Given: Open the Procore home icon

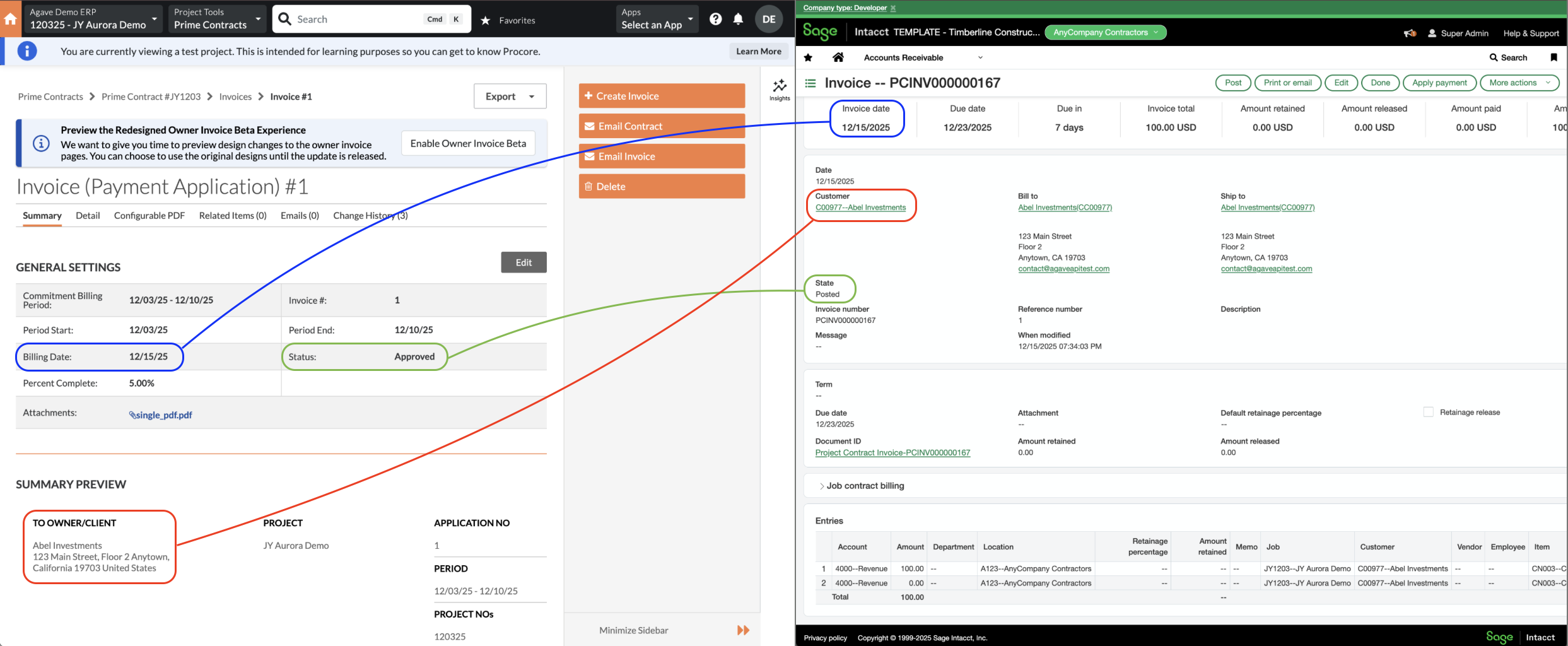Looking at the screenshot, I should (x=10, y=18).
